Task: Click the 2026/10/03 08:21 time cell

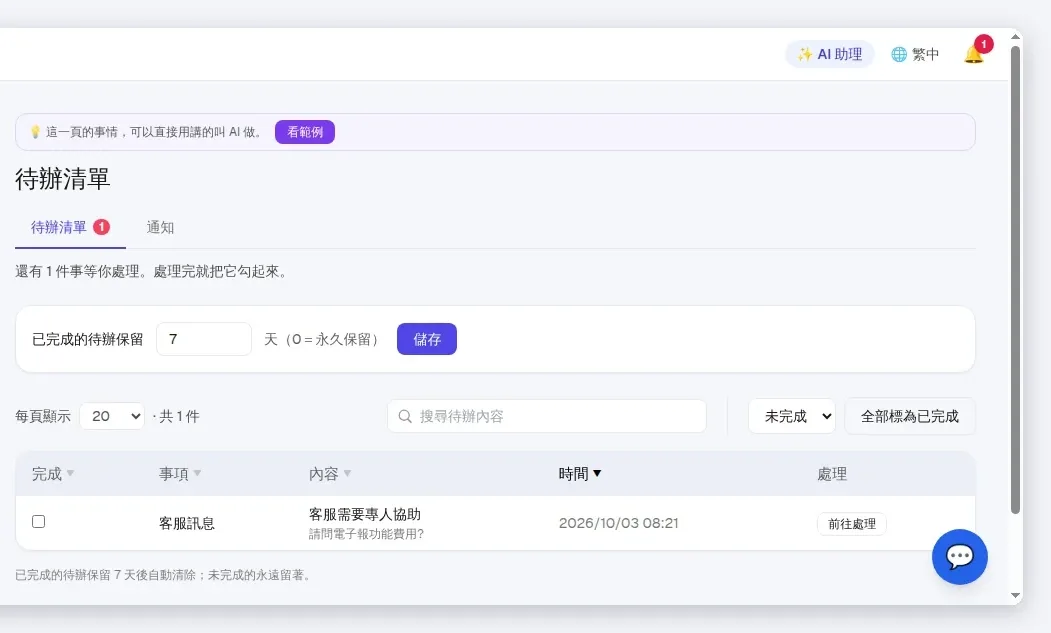Action: (x=619, y=523)
